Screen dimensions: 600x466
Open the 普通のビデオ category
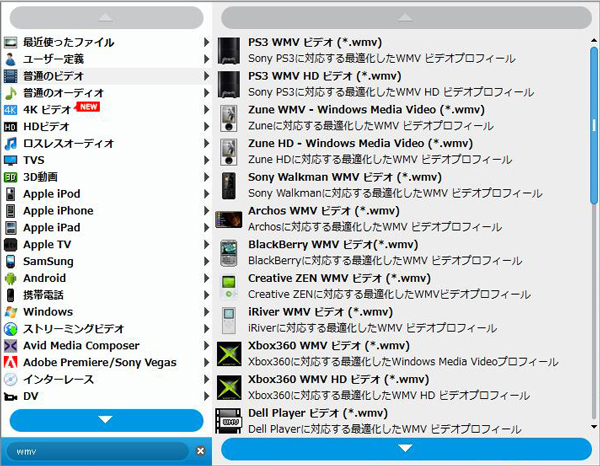click(x=106, y=76)
